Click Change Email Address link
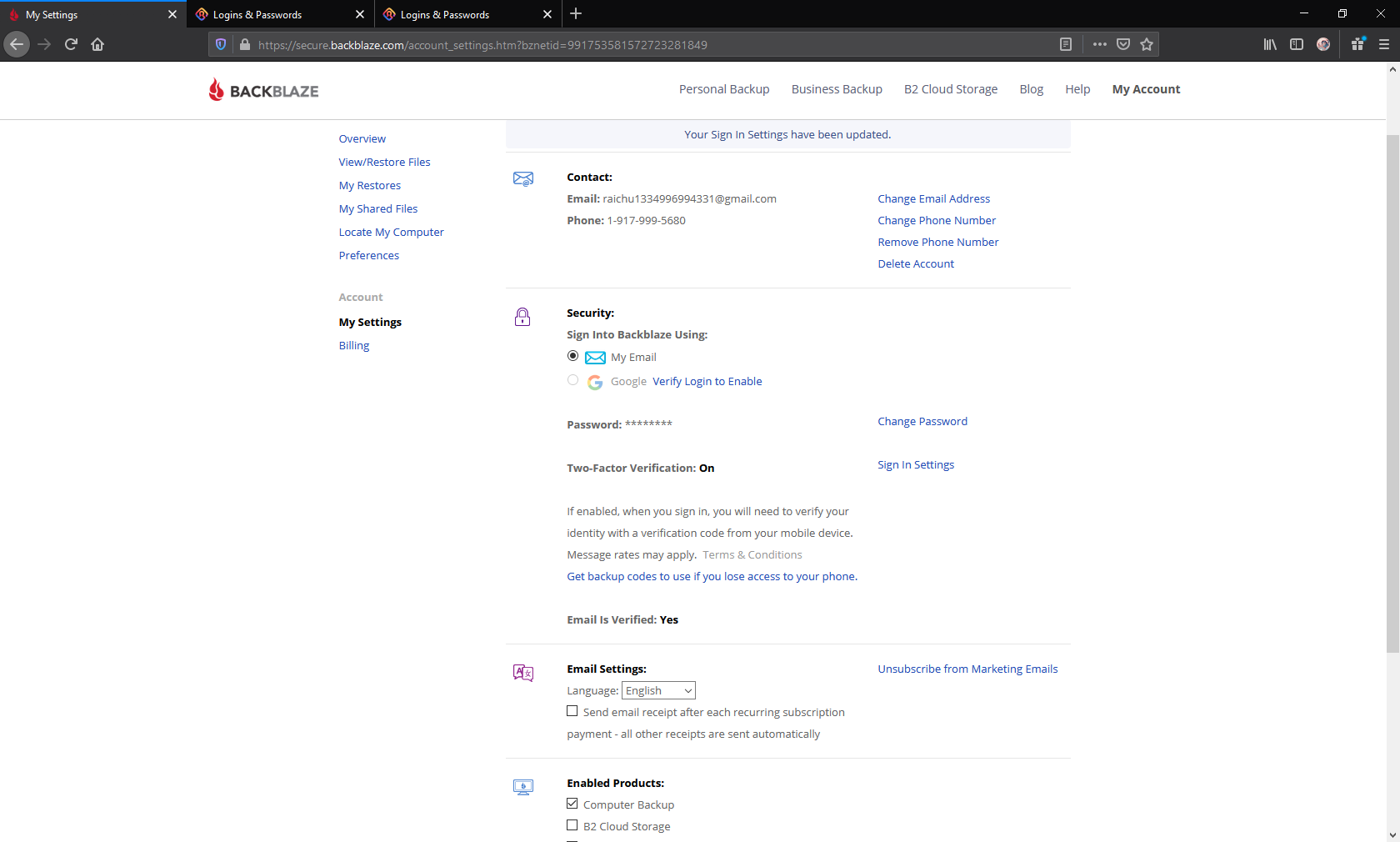Screen dimensions: 1400x842 coord(934,199)
